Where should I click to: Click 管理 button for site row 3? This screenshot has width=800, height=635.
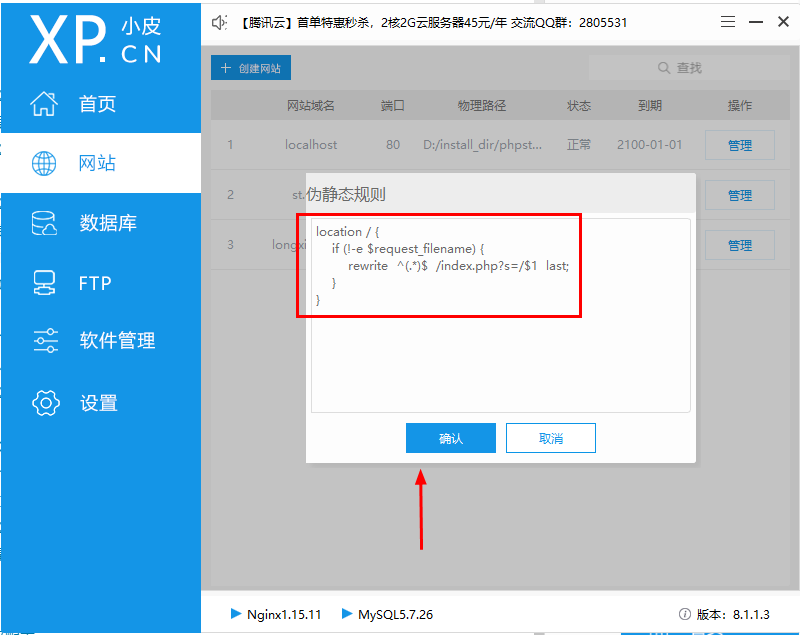point(740,245)
